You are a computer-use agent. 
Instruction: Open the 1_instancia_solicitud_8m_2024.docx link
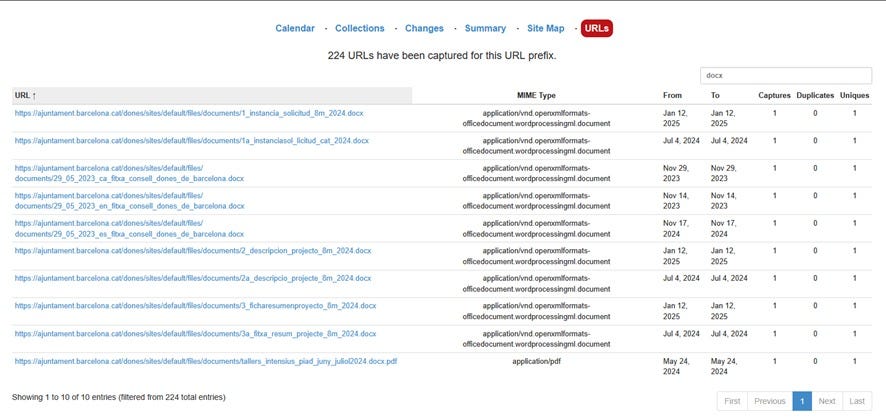189,113
